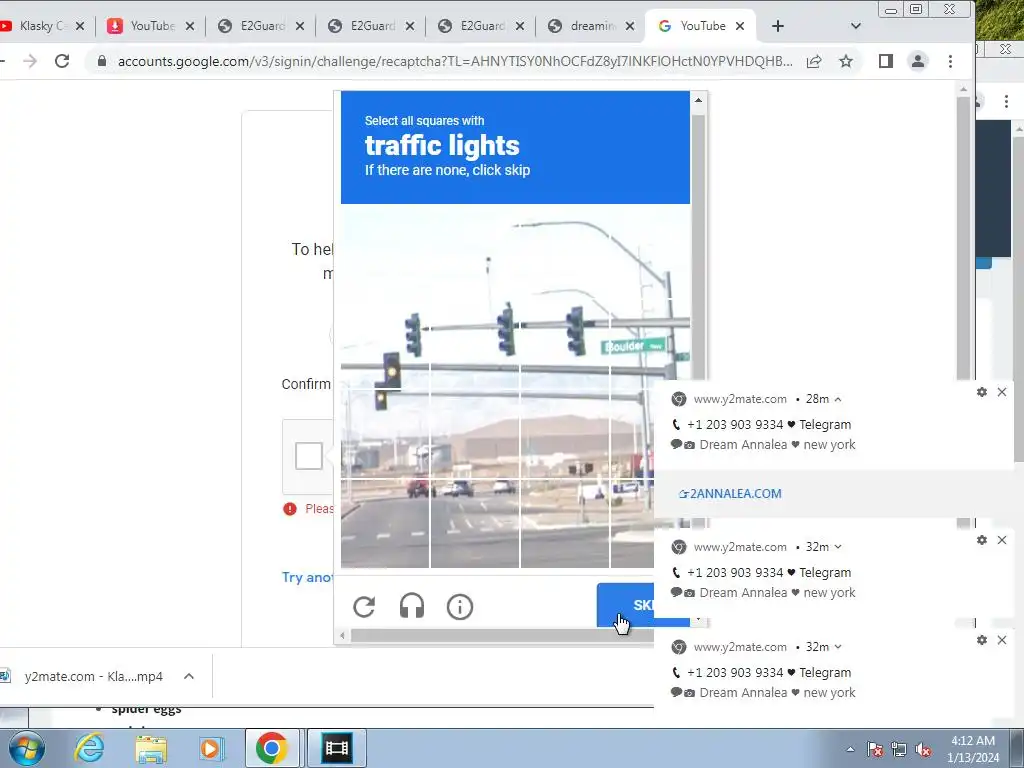Select Chrome in the taskbar

(272, 748)
